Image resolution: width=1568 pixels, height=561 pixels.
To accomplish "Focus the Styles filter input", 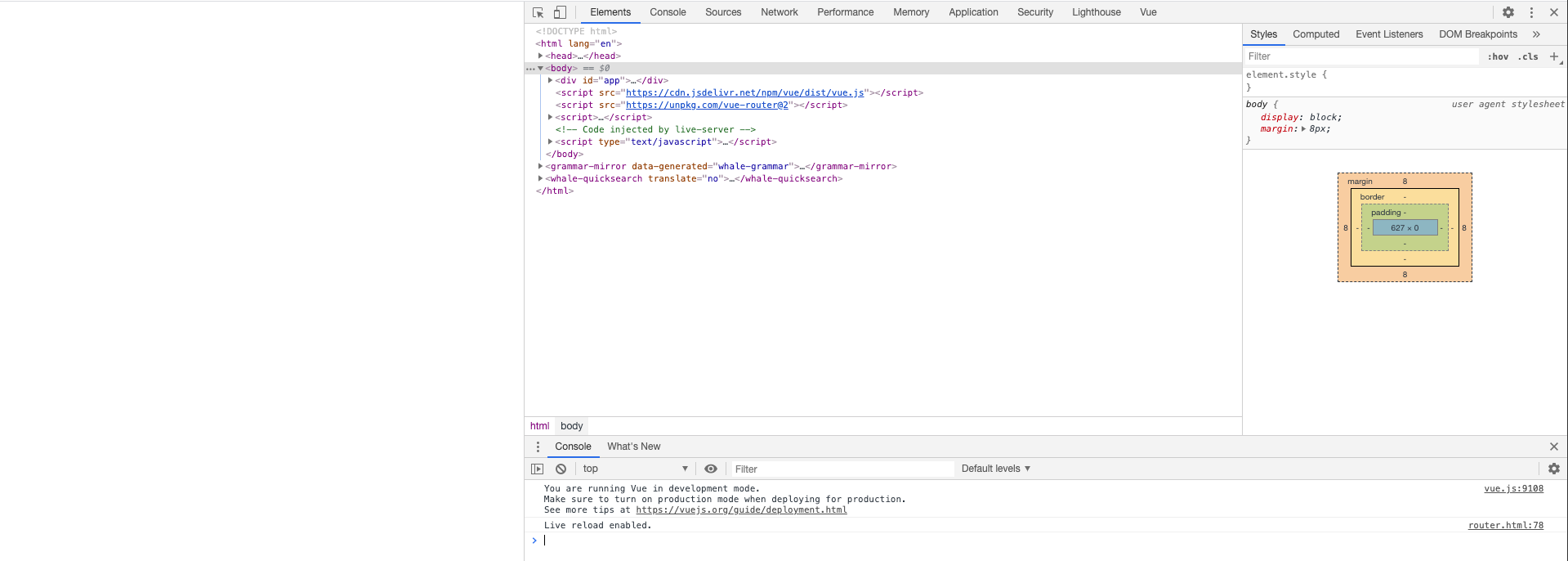I will click(1361, 56).
